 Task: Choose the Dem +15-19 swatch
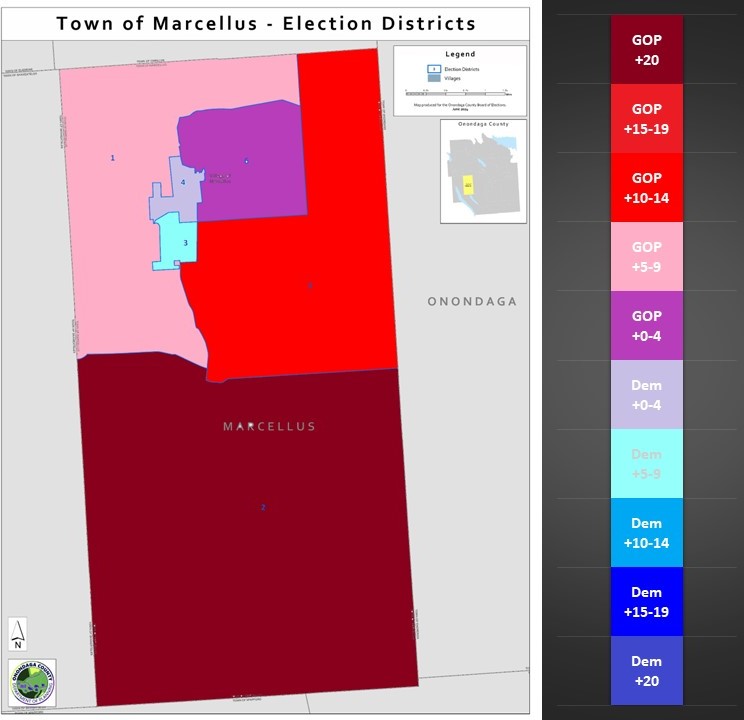pyautogui.click(x=646, y=601)
